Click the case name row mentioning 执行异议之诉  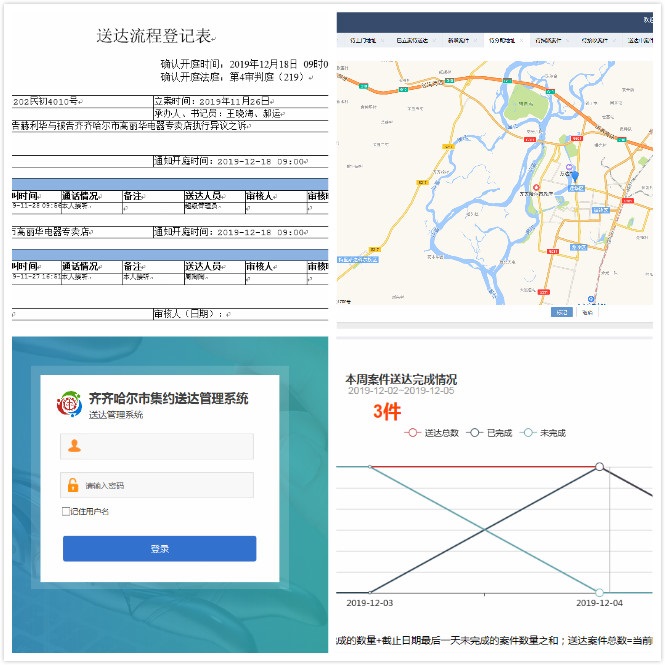[x=170, y=126]
